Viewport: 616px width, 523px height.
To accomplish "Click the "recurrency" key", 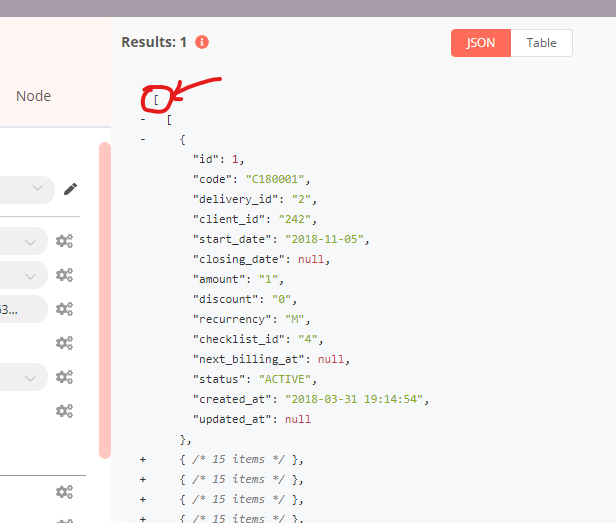I will [x=232, y=319].
